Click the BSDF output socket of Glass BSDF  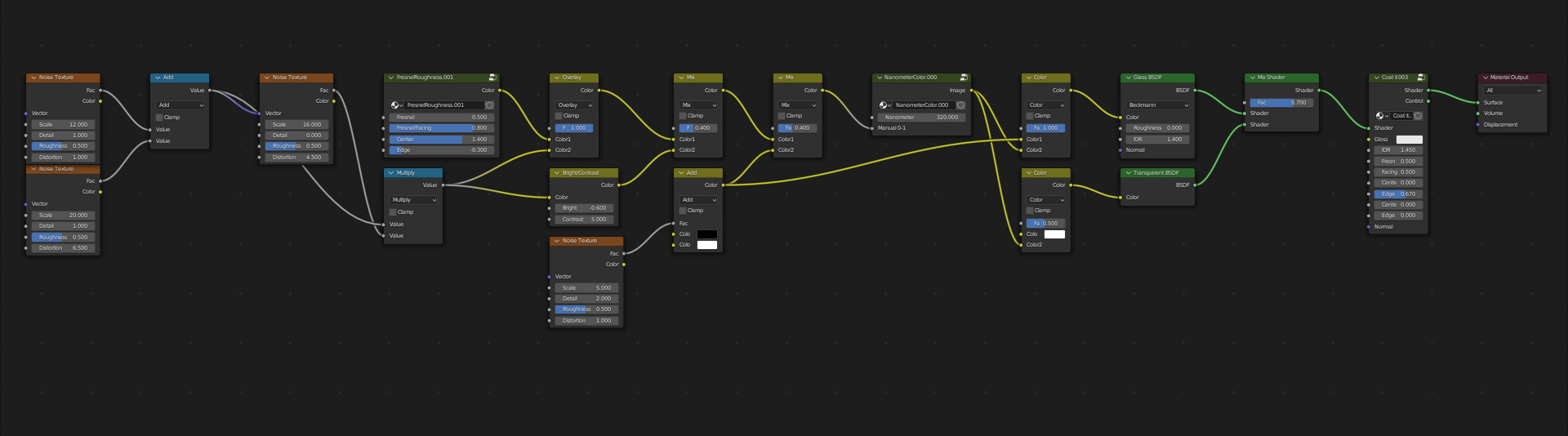(x=1195, y=91)
